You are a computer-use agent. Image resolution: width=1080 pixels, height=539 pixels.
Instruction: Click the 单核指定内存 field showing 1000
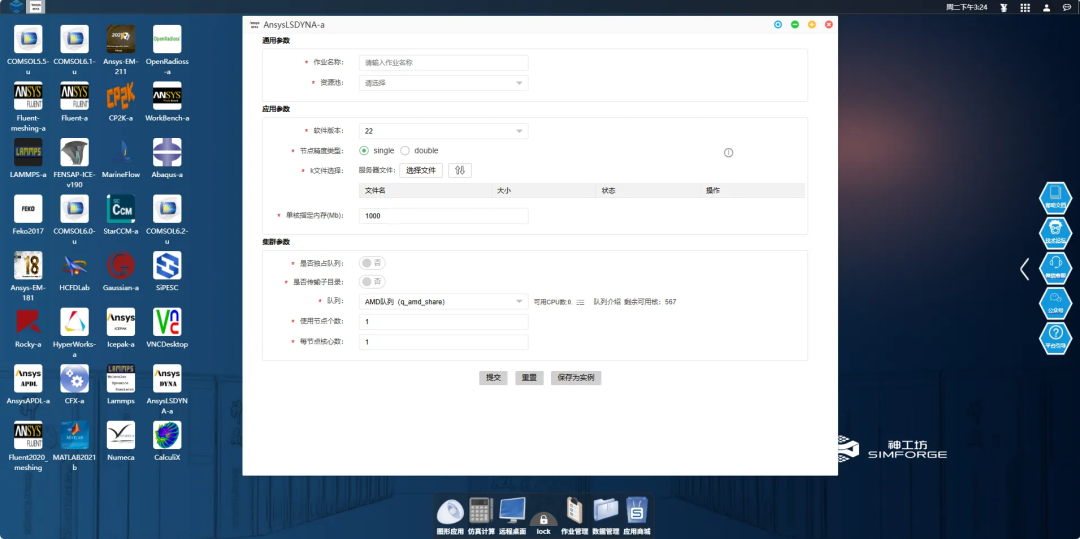coord(444,216)
